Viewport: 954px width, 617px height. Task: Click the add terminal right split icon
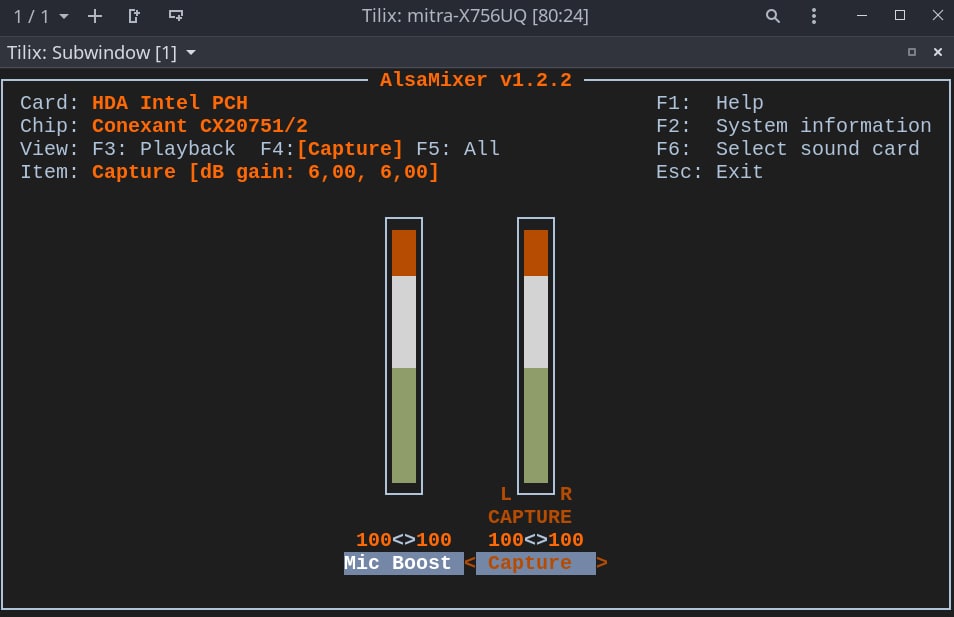134,16
